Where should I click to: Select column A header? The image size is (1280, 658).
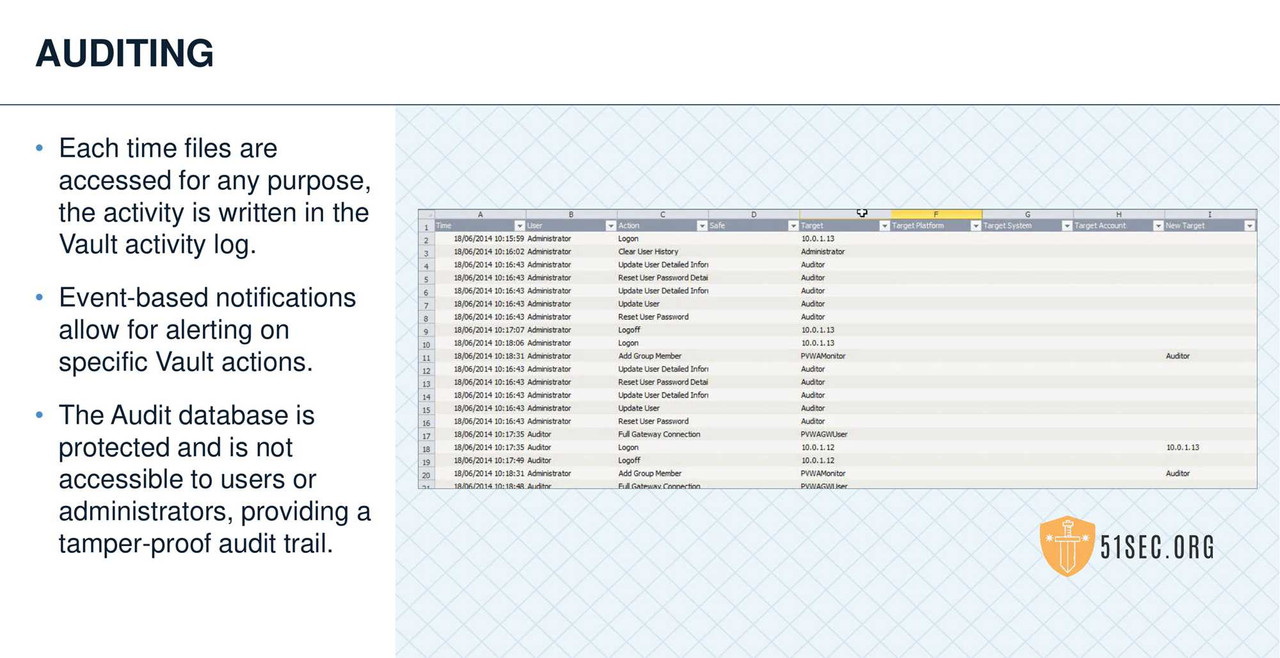point(480,214)
